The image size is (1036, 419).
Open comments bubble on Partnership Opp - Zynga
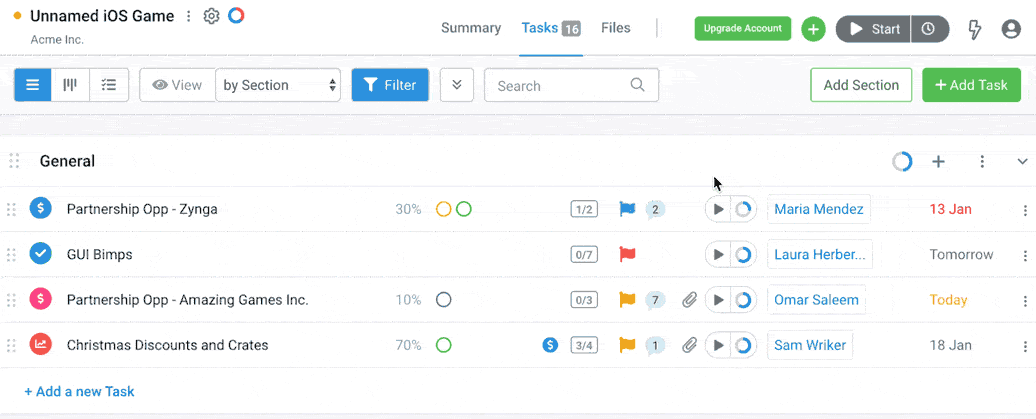click(x=655, y=209)
